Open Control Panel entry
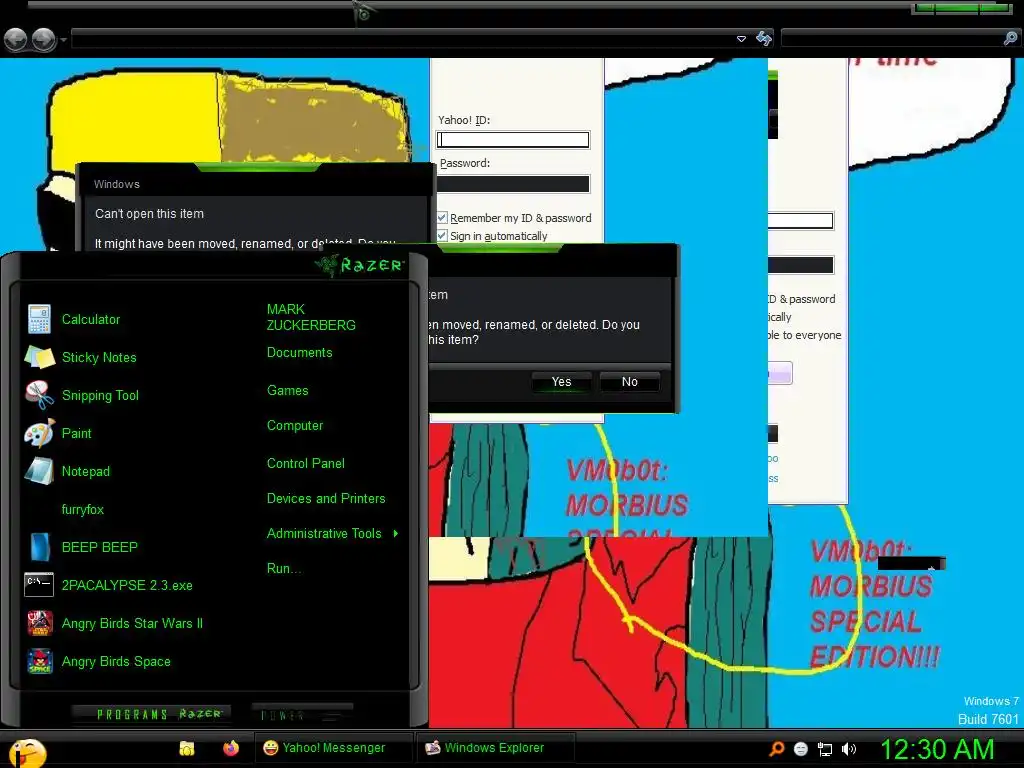The image size is (1024, 768). (306, 464)
